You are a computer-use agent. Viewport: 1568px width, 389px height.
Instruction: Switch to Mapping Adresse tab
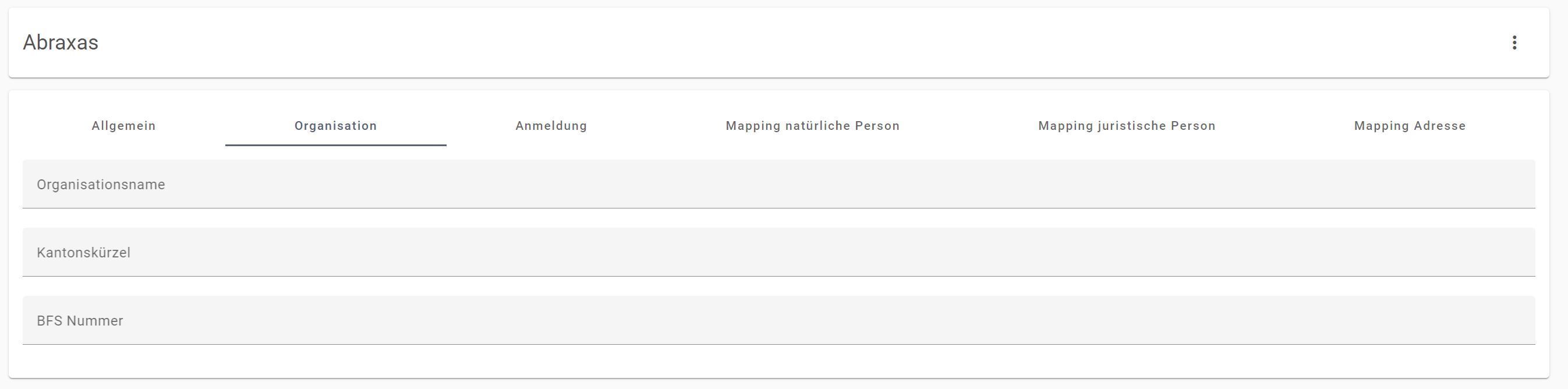click(x=1410, y=126)
